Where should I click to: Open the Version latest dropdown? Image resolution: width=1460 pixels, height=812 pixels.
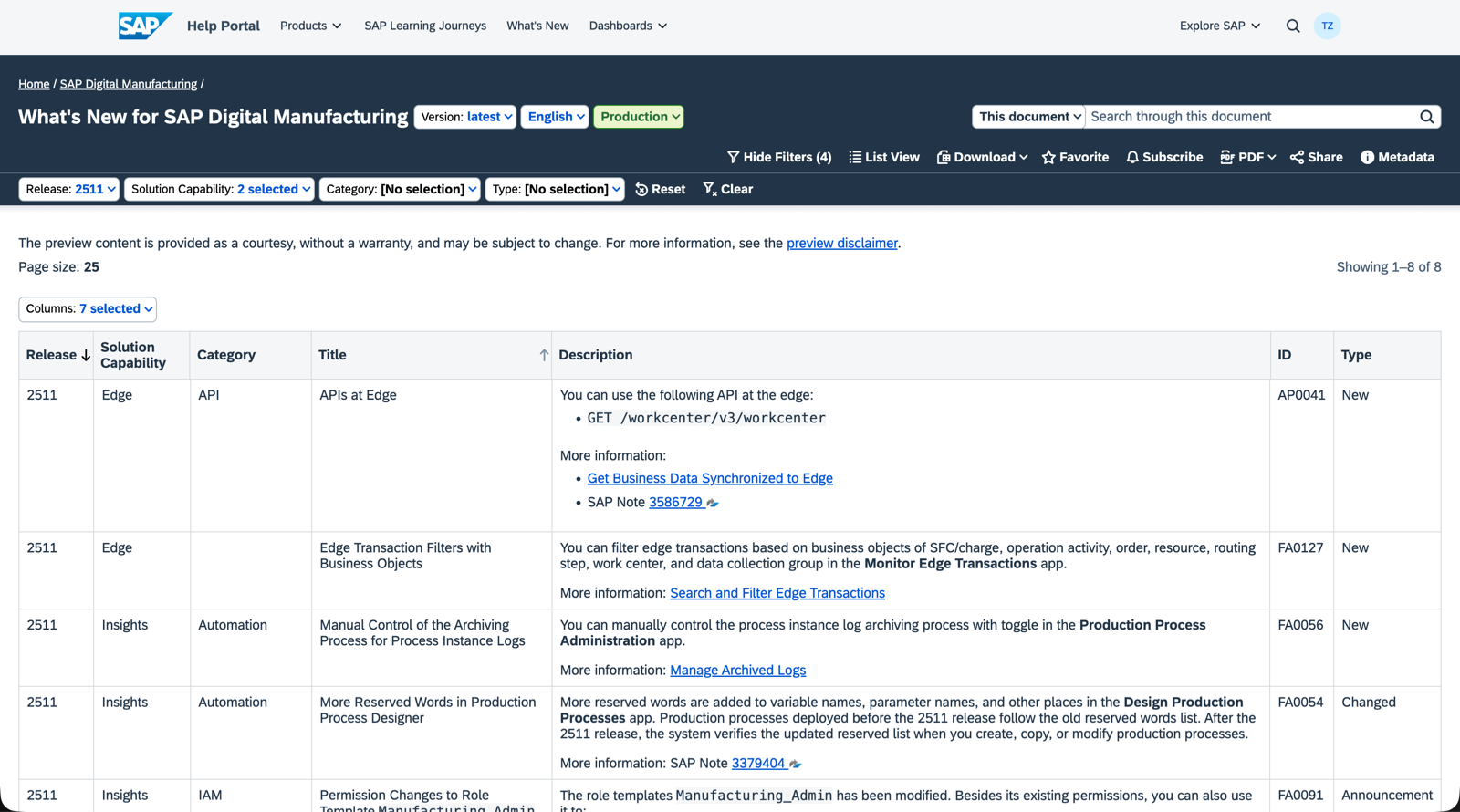pos(465,117)
